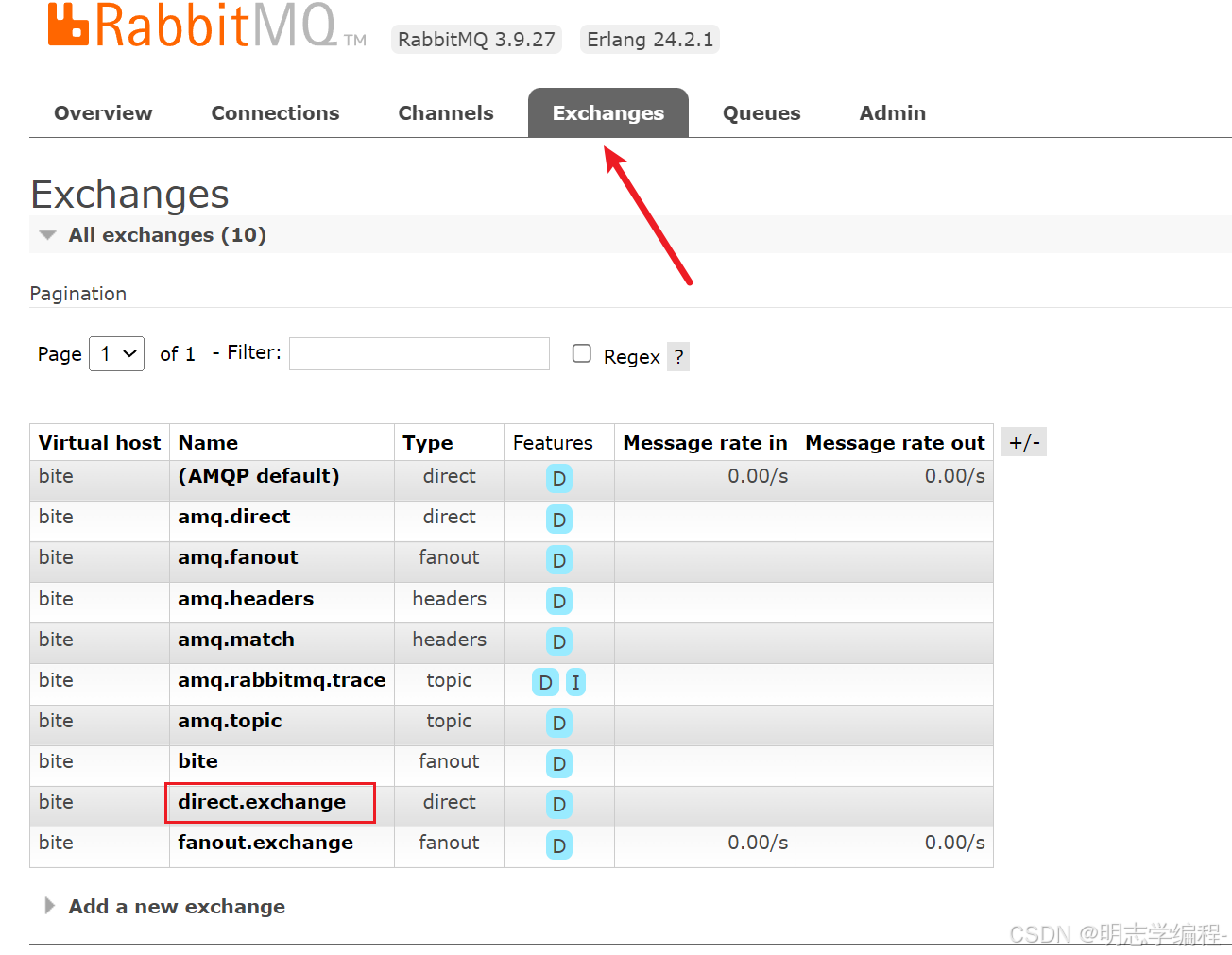Open the Page number dropdown
Viewport: 1232px width, 955px height.
(x=116, y=354)
